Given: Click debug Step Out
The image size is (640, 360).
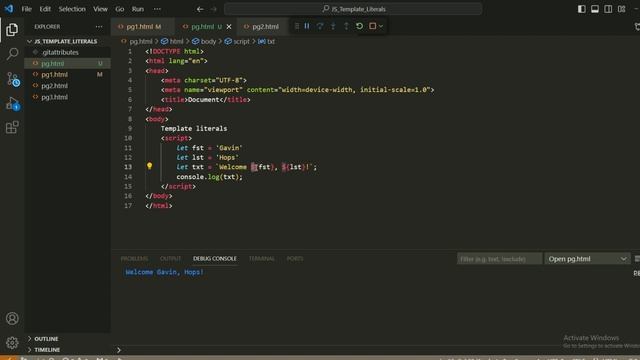Looking at the screenshot, I should coord(346,26).
